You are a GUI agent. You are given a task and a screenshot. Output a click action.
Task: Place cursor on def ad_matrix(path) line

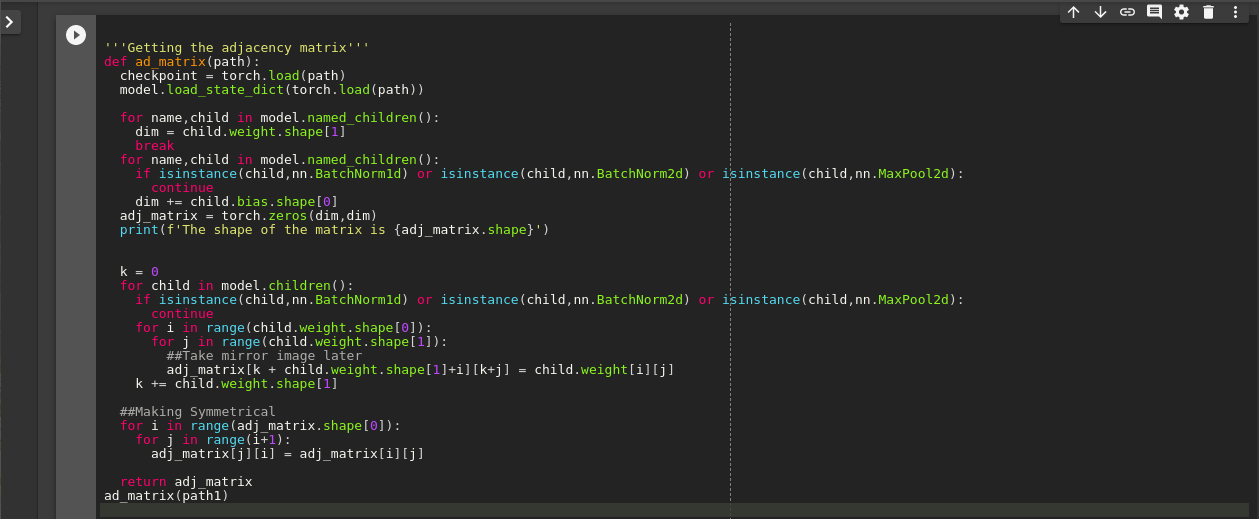point(181,62)
